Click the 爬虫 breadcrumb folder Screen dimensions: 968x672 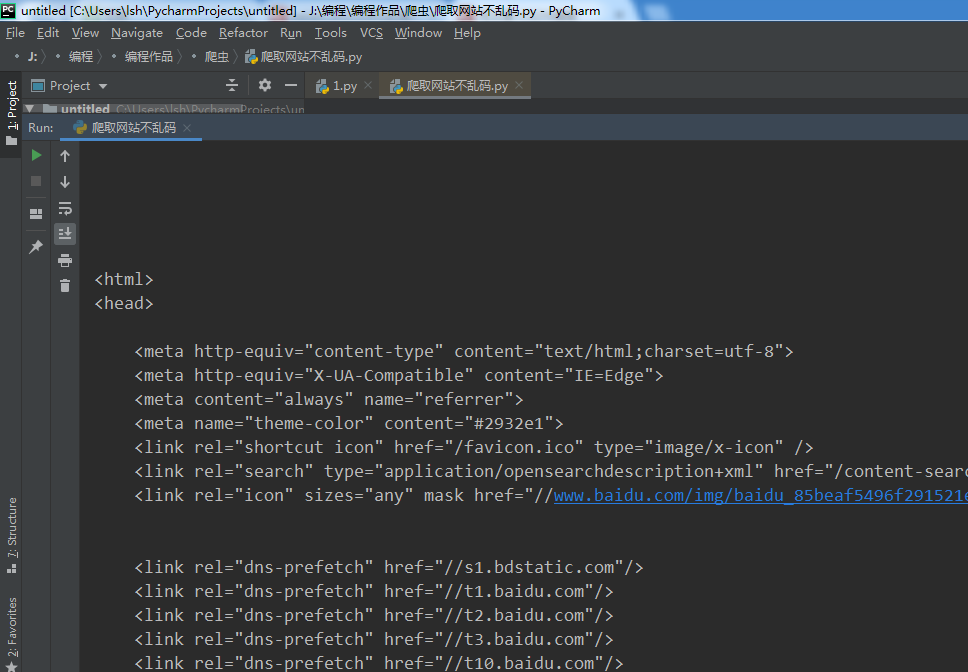[217, 57]
